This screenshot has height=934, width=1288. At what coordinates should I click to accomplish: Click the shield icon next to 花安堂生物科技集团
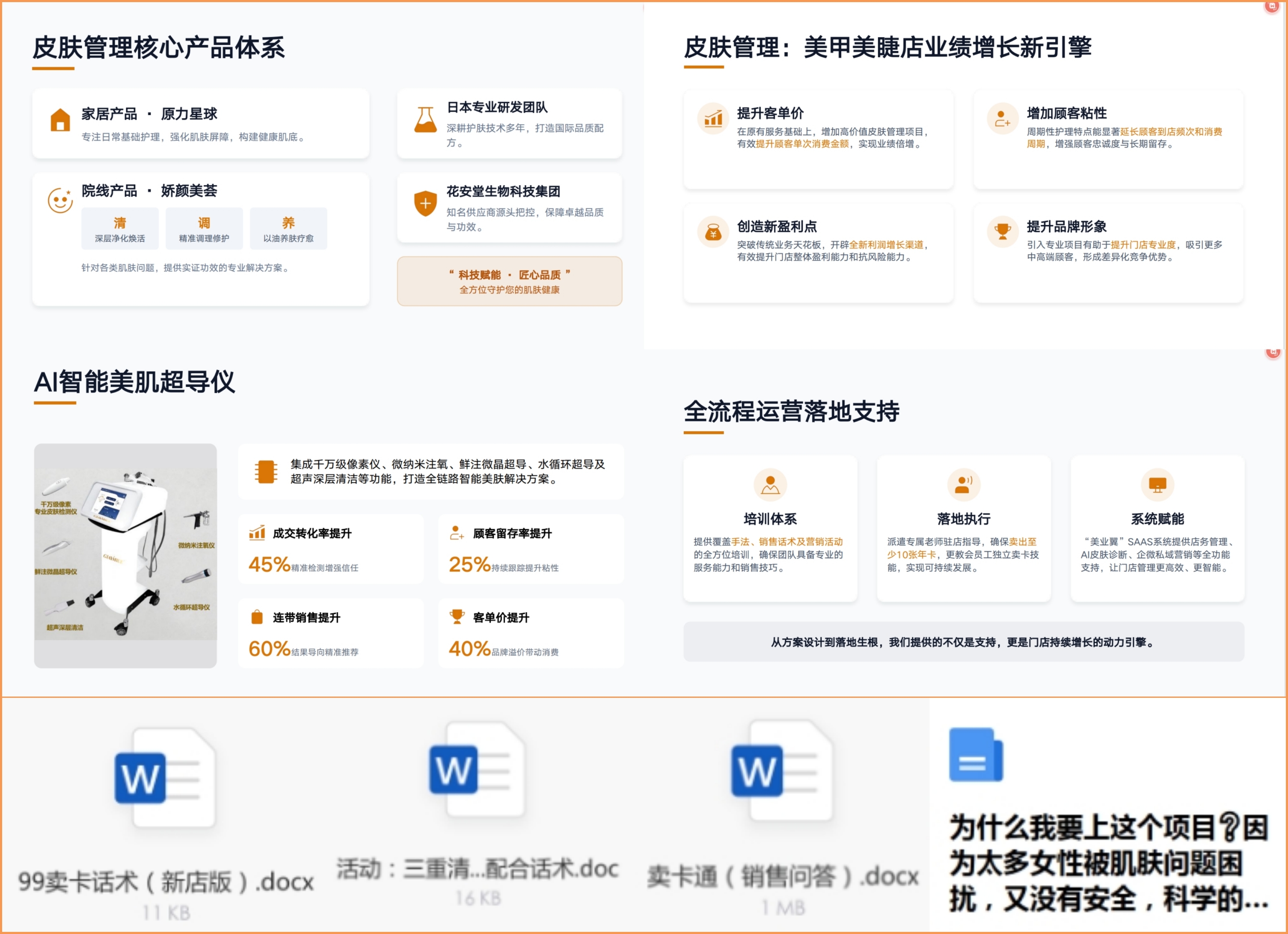425,203
